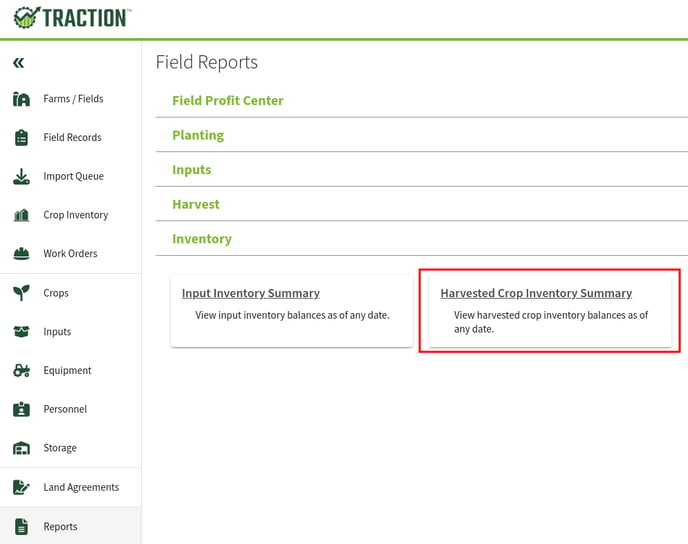Expand the Field Profit Center section
The image size is (688, 544).
pyautogui.click(x=228, y=100)
